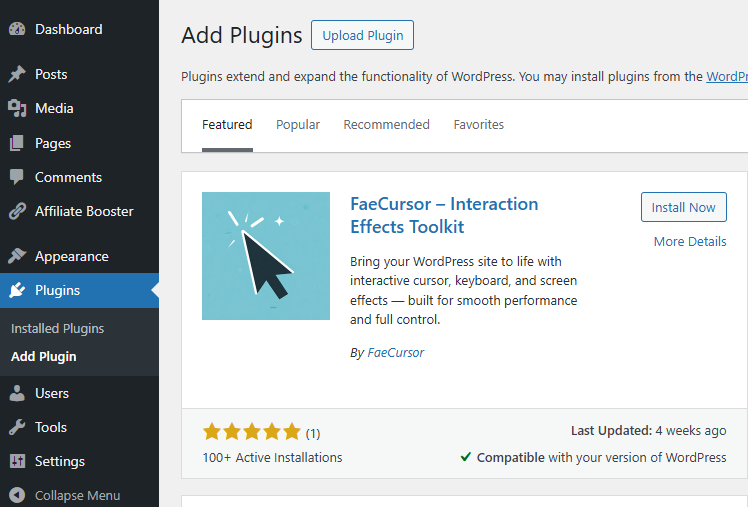Open More Details for FaeCursor
This screenshot has width=748, height=507.
pos(689,241)
